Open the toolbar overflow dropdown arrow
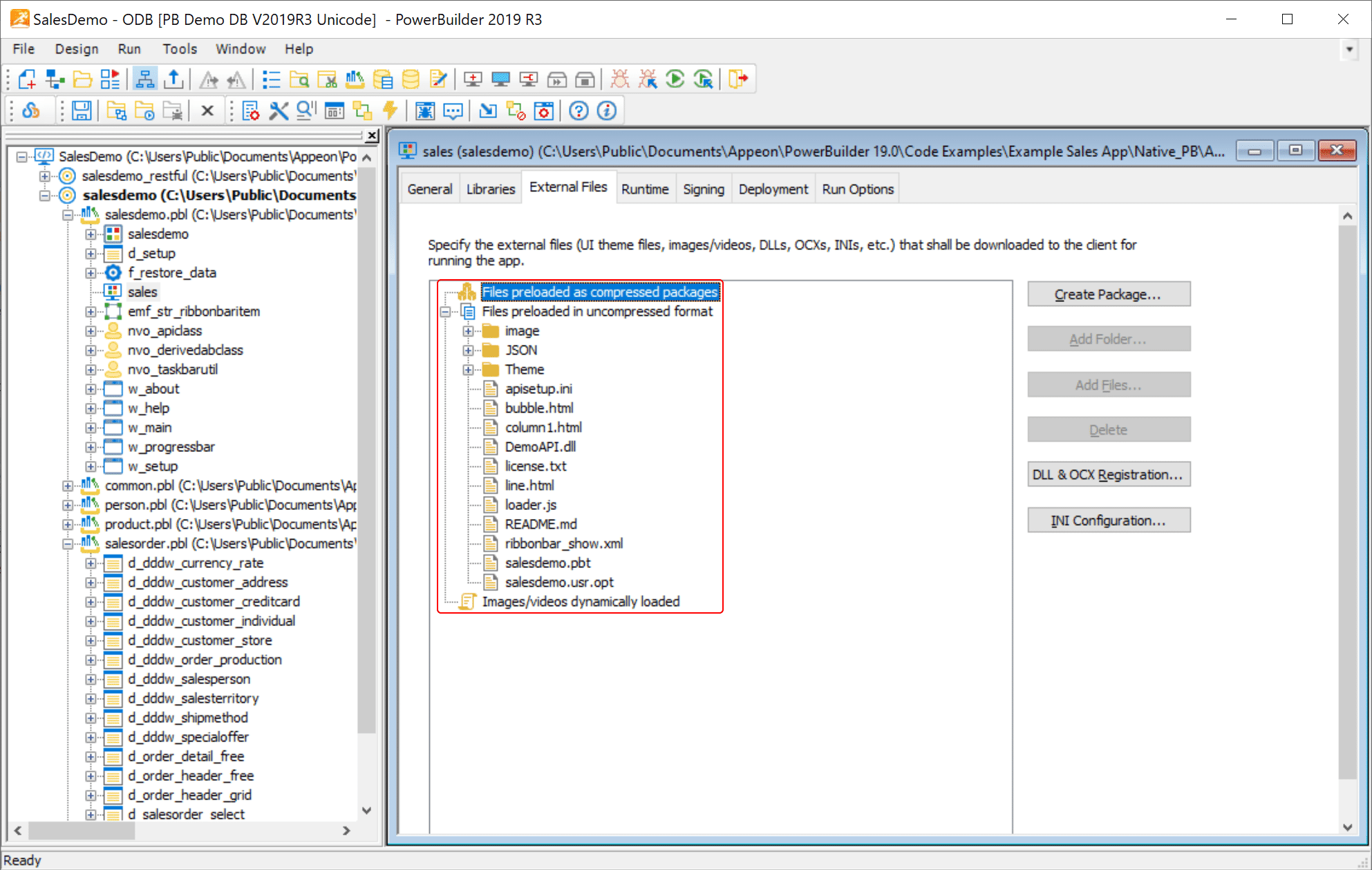1372x870 pixels. [1348, 50]
